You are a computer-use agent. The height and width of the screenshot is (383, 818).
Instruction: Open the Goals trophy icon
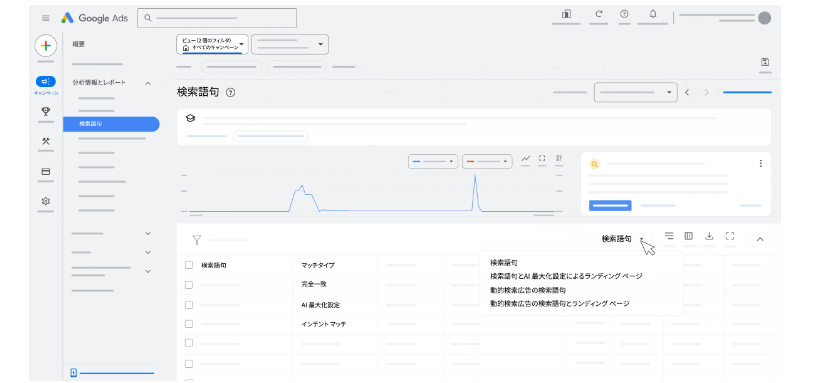click(x=45, y=111)
